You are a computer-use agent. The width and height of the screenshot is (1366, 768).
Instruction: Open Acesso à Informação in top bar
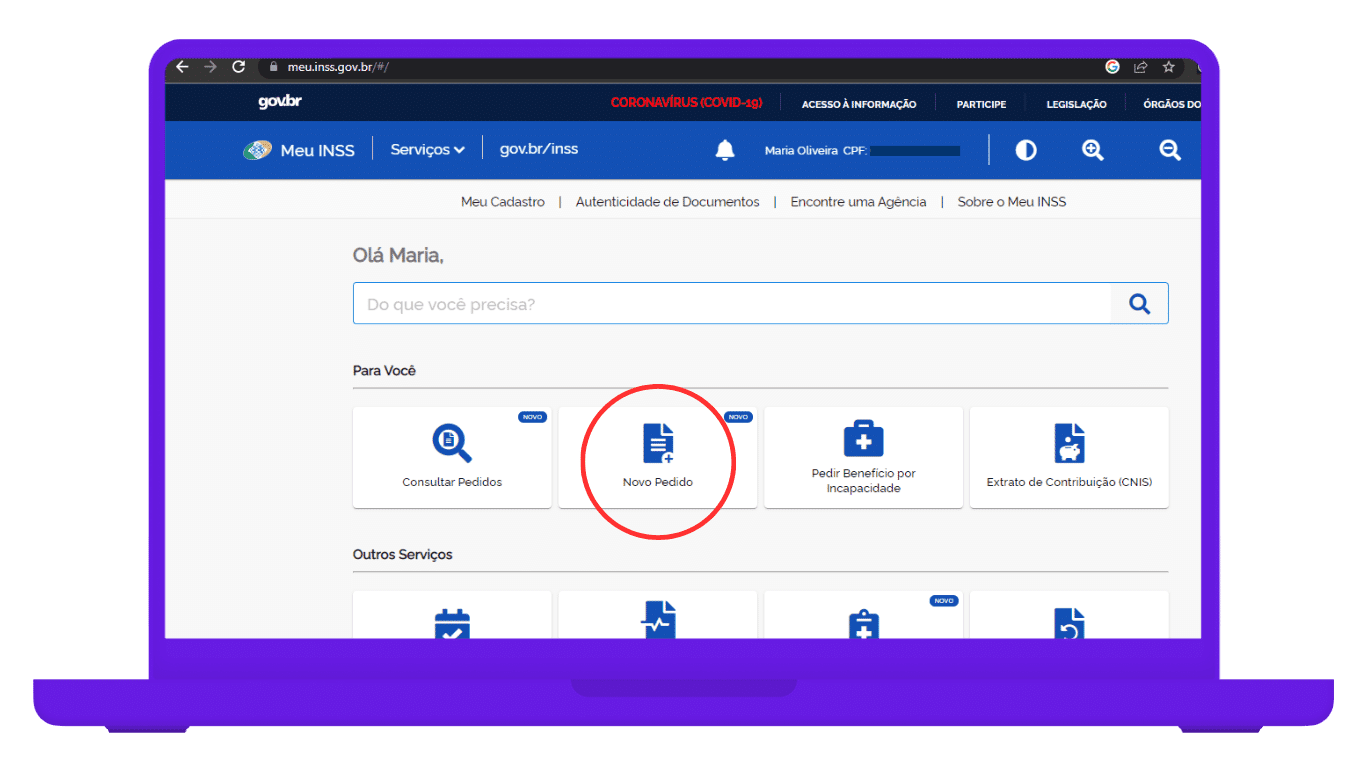(858, 104)
